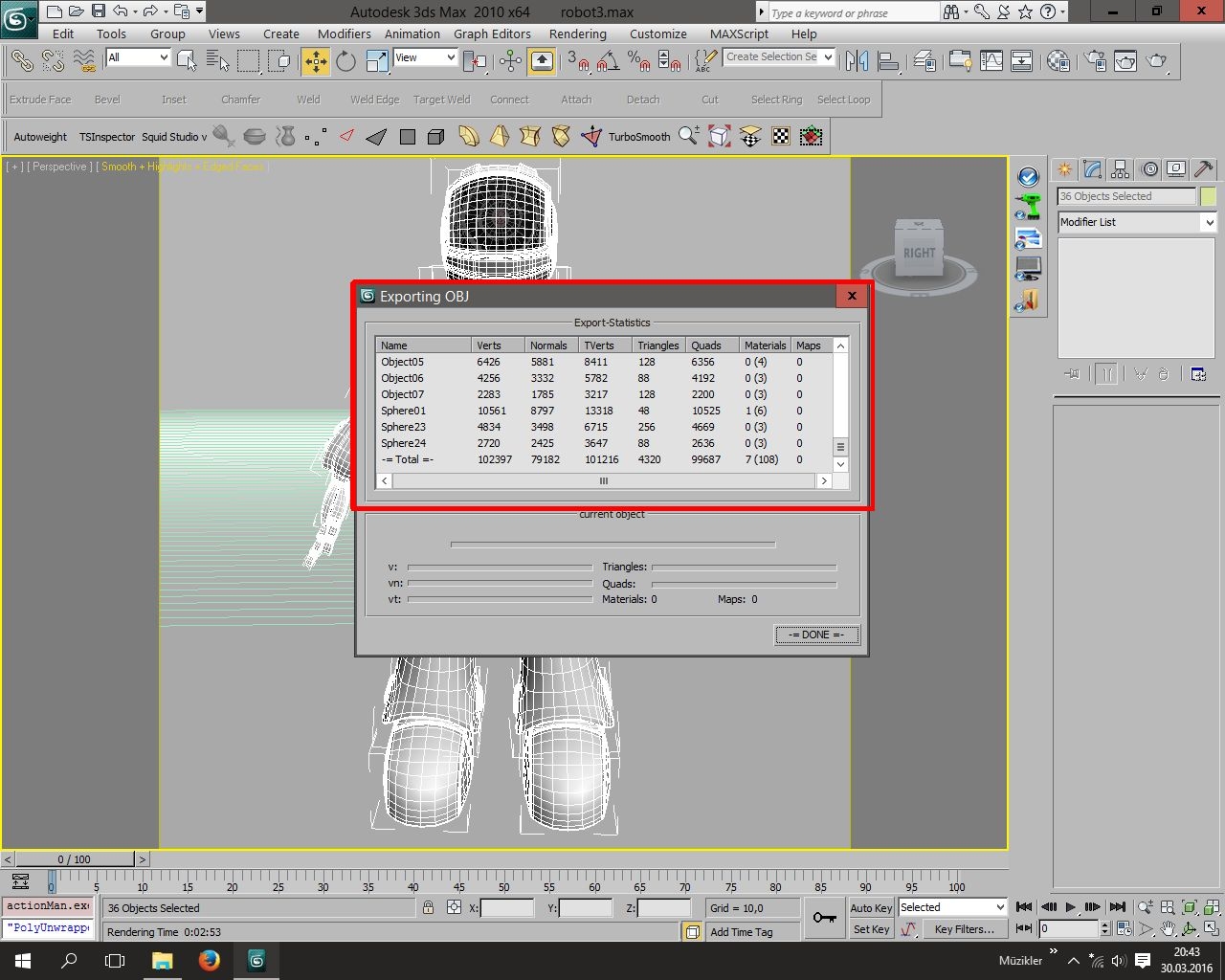Enable Set Key mode
Image resolution: width=1225 pixels, height=980 pixels.
coord(870,928)
